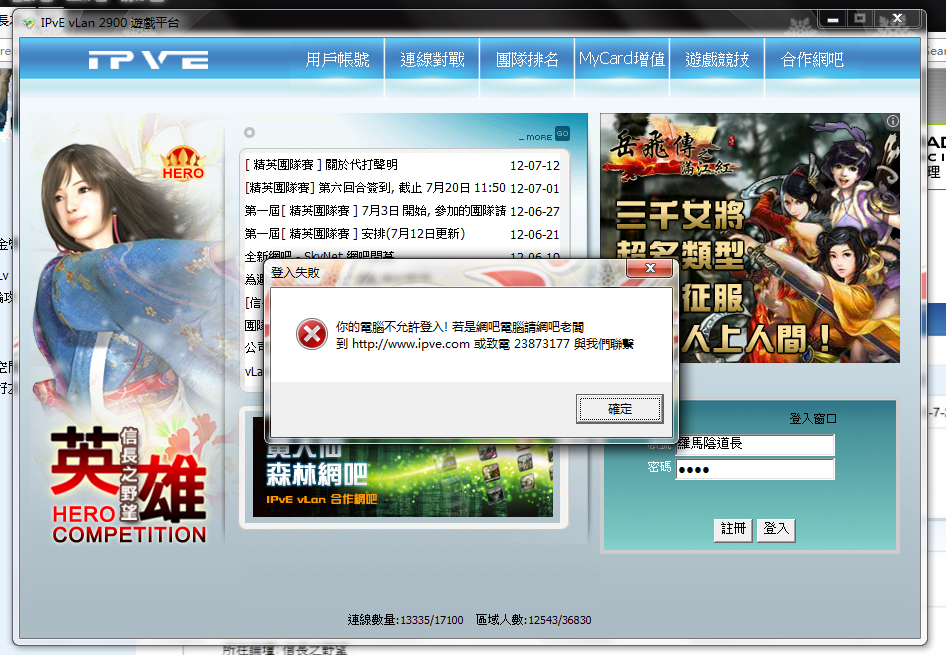Click the 註冊 register button
The width and height of the screenshot is (946, 655).
click(x=733, y=530)
